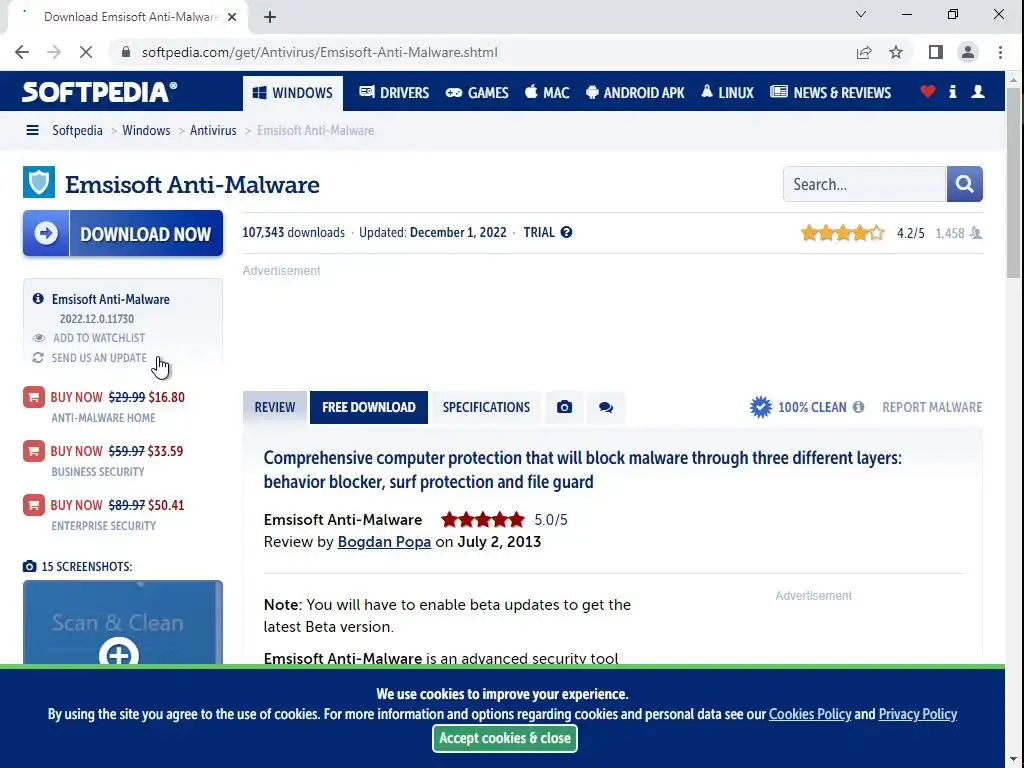Click Softpedia in the breadcrumb
Screen dimensions: 1024x768
[x=77, y=130]
